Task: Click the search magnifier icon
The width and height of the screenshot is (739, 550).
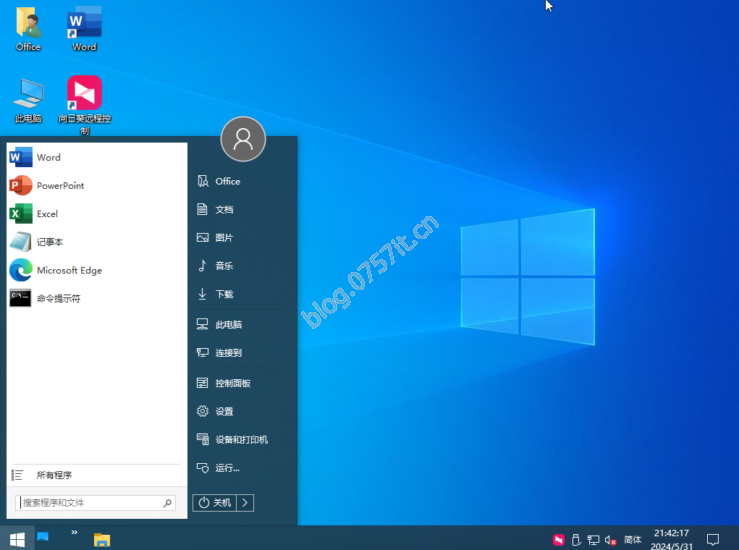Action: [x=167, y=503]
